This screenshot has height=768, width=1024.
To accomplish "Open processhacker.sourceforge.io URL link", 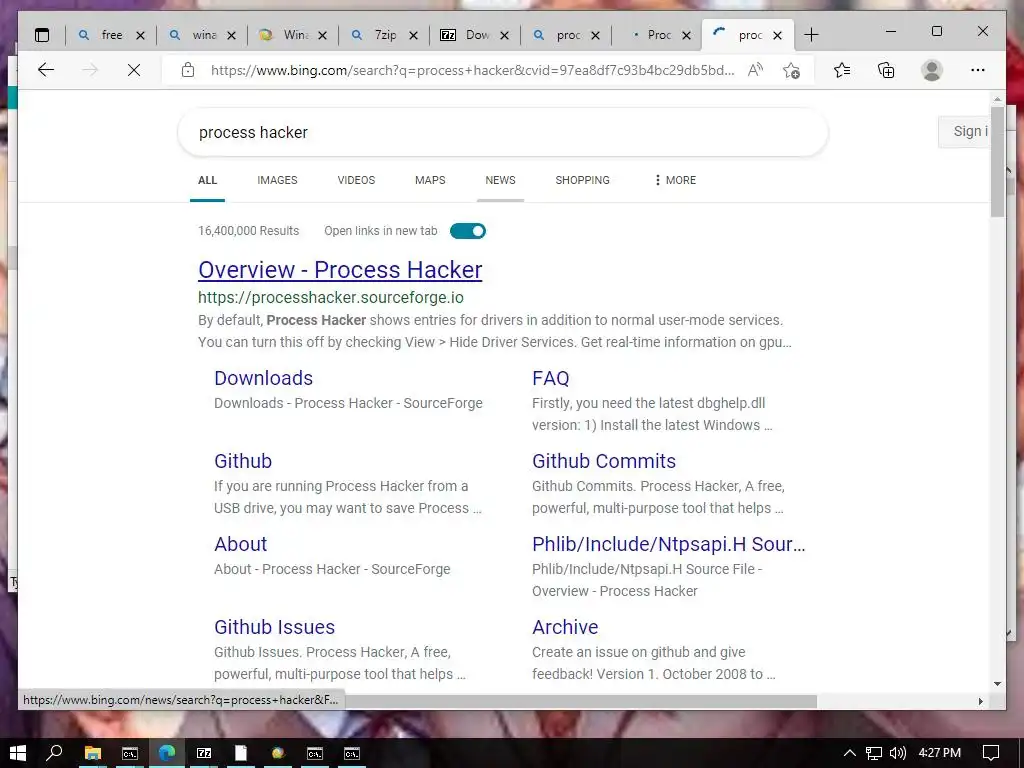I will click(331, 298).
